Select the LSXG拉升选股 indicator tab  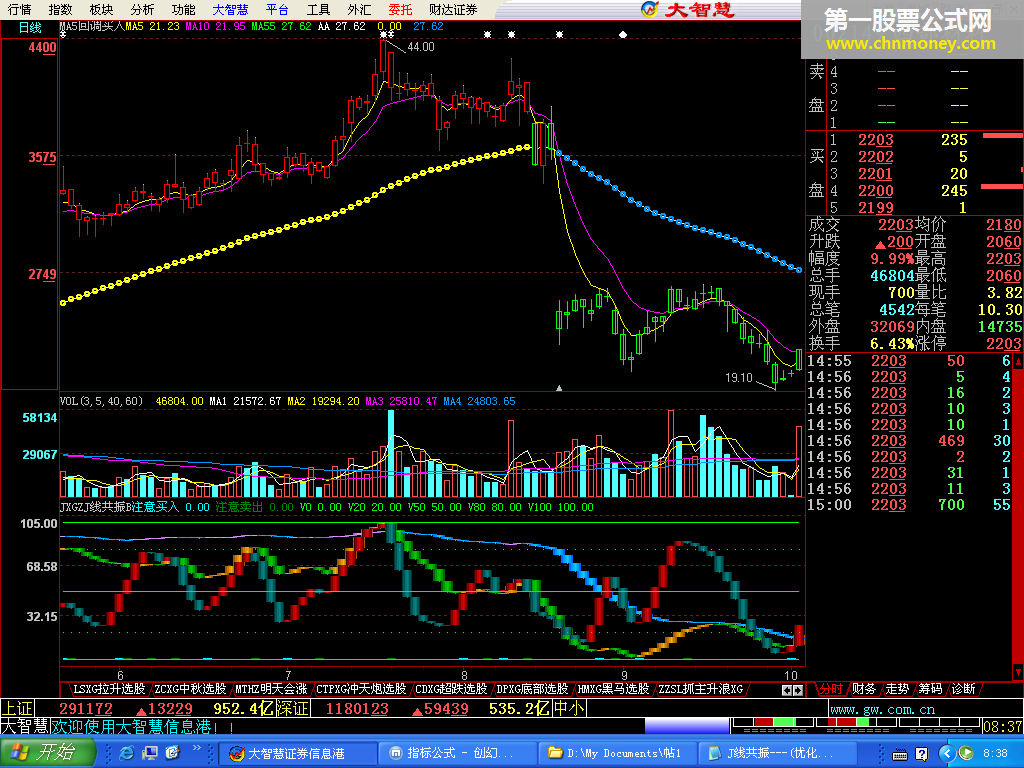[x=108, y=689]
